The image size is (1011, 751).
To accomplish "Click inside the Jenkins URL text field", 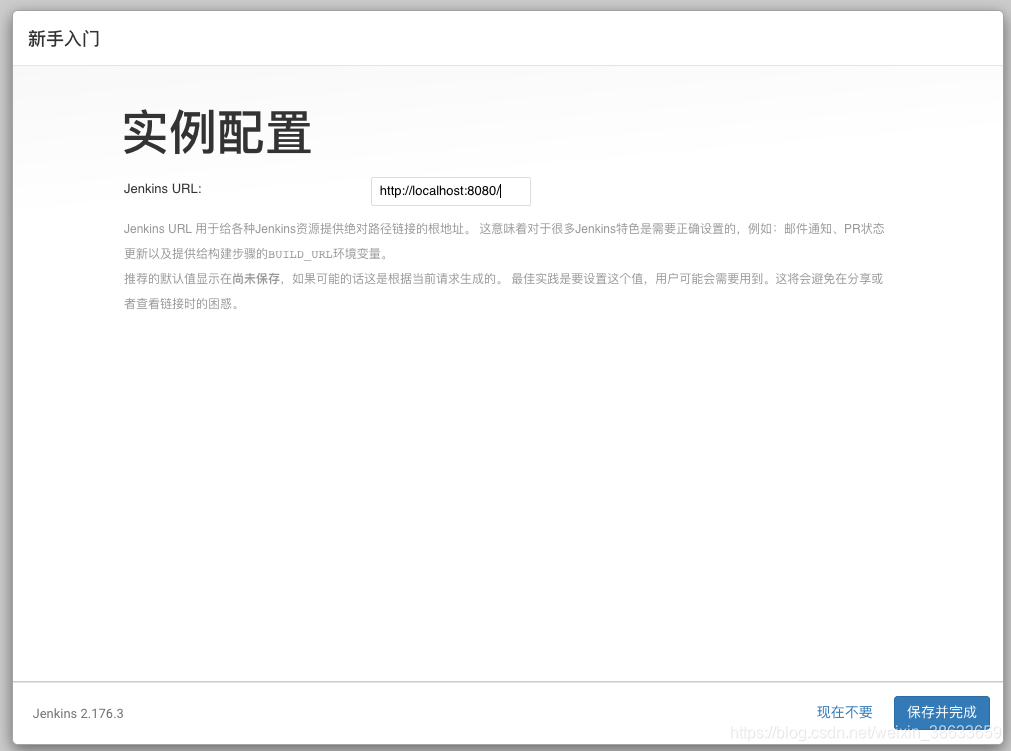I will click(450, 191).
